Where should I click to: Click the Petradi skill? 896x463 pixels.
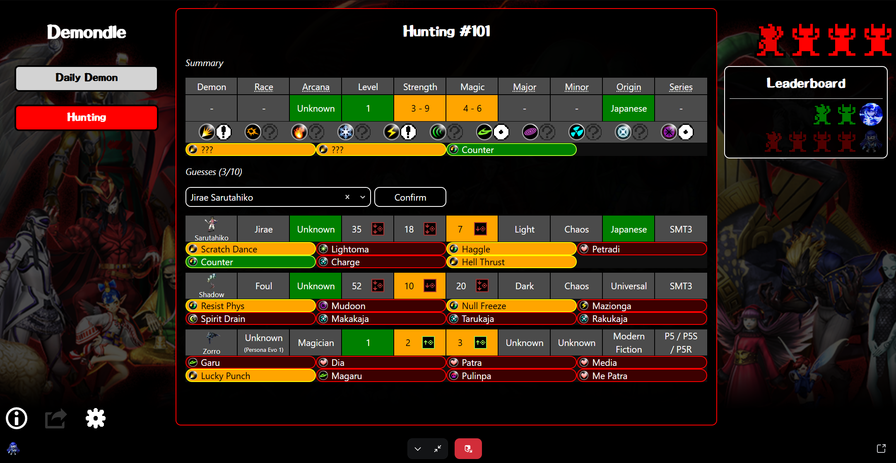[x=642, y=249]
